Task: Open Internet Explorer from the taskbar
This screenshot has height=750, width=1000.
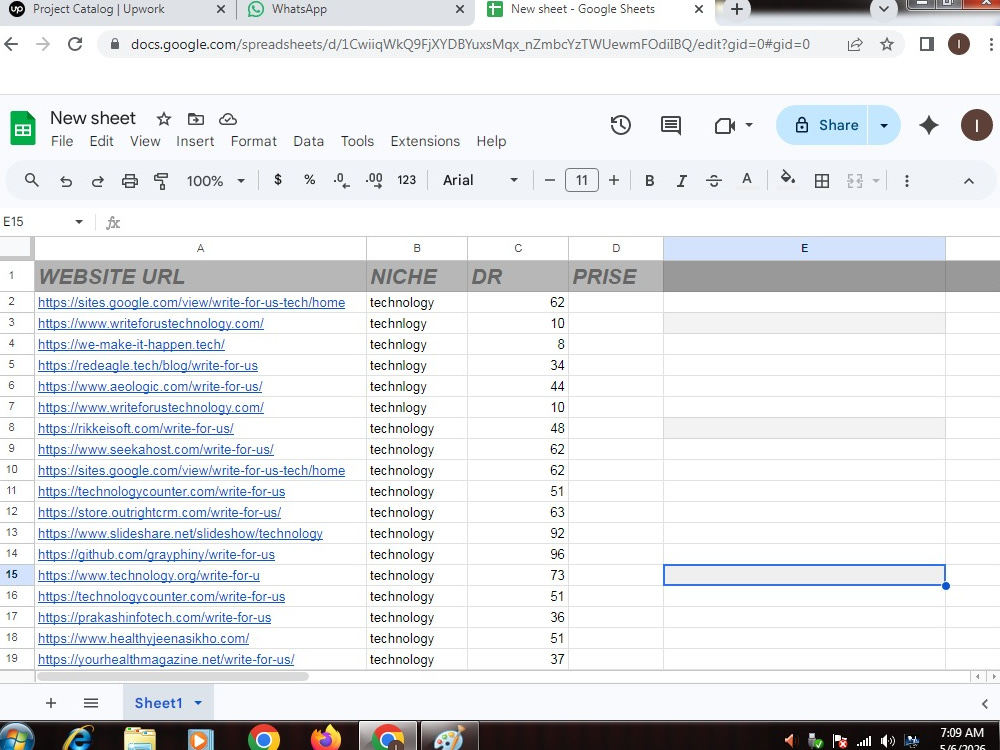Action: coord(78,739)
